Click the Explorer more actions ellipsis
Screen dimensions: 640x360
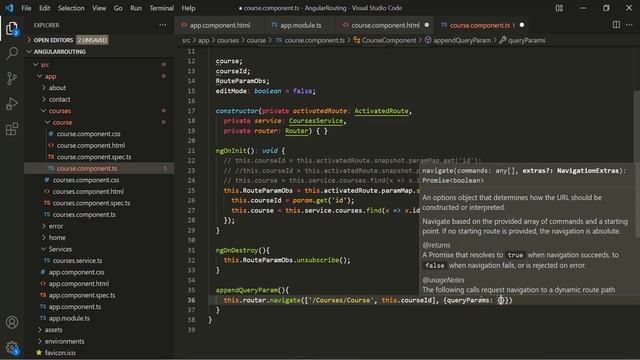click(162, 25)
